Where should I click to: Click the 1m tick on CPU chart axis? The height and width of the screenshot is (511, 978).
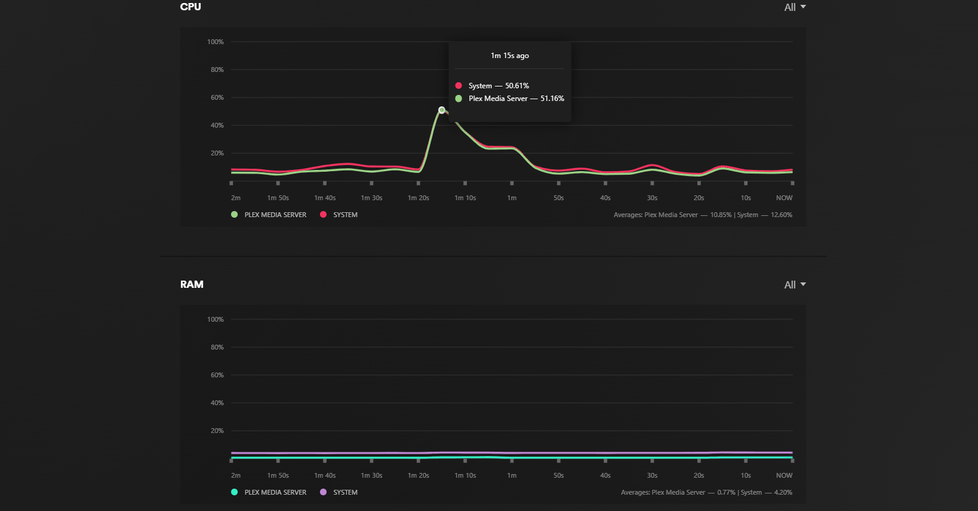point(511,198)
